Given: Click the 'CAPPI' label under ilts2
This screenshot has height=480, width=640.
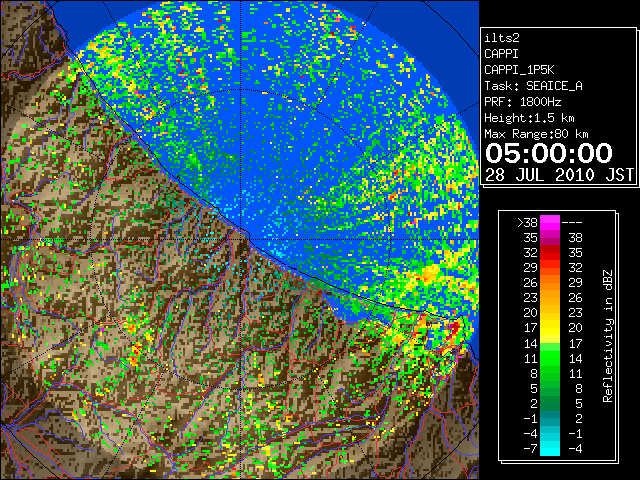Looking at the screenshot, I should [x=501, y=54].
